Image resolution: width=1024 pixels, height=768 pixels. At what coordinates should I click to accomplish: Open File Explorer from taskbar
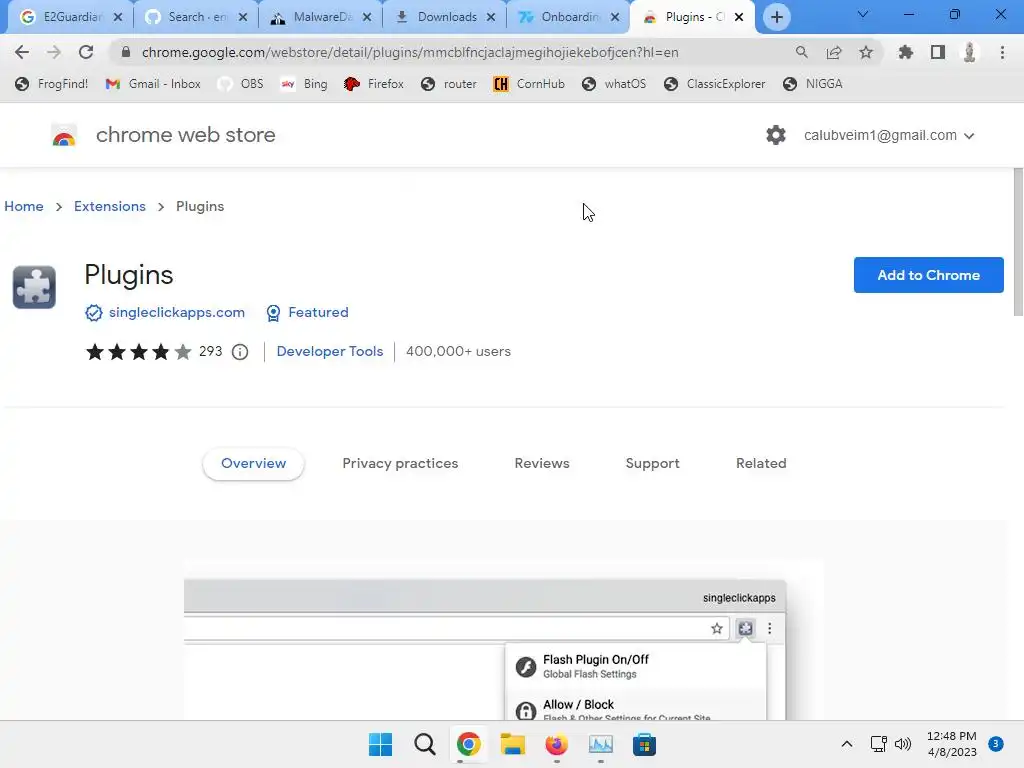pyautogui.click(x=513, y=744)
